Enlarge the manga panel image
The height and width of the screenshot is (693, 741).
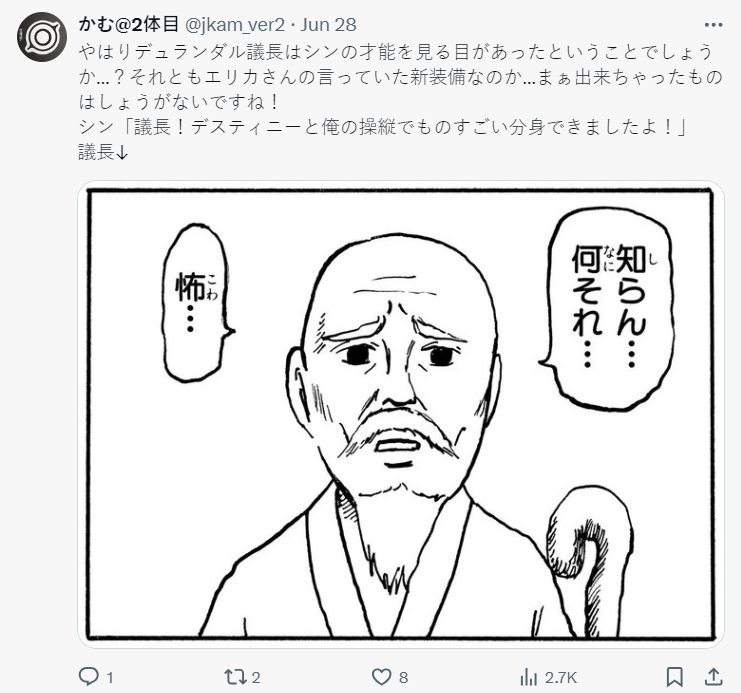pyautogui.click(x=401, y=414)
